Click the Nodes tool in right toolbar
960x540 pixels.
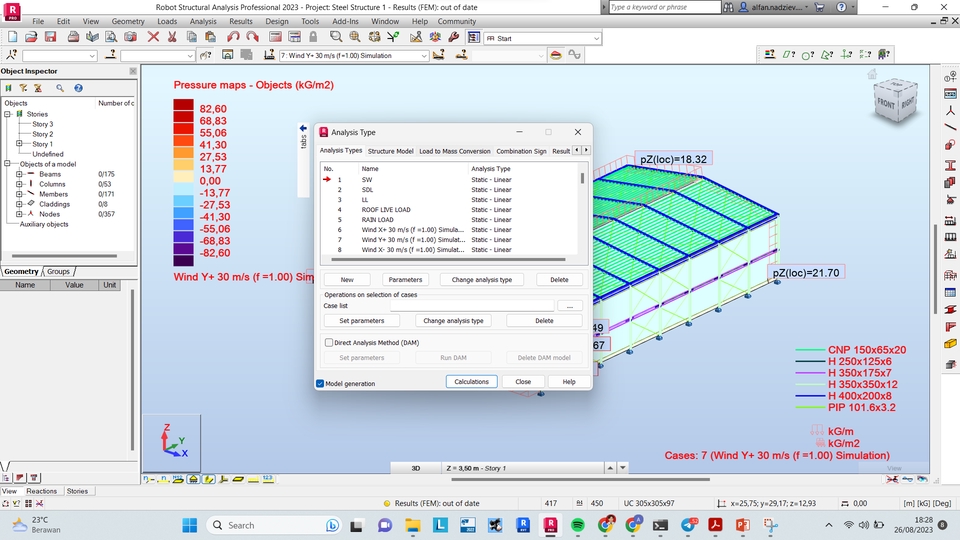(950, 111)
